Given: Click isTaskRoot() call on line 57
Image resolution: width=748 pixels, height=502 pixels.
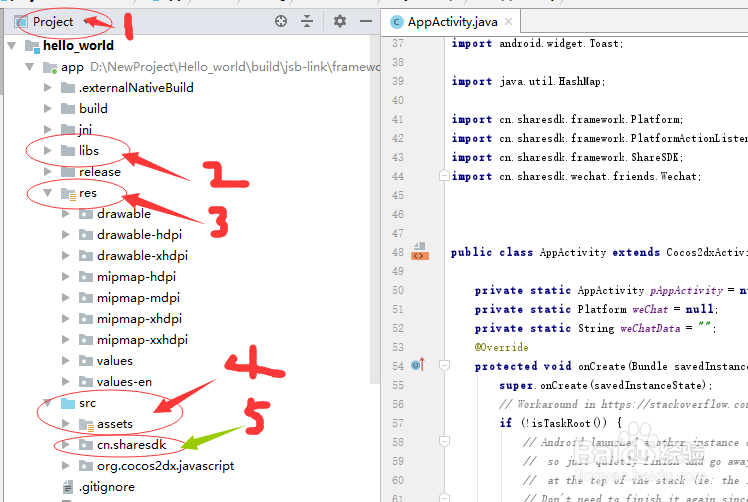Looking at the screenshot, I should click(x=566, y=423).
